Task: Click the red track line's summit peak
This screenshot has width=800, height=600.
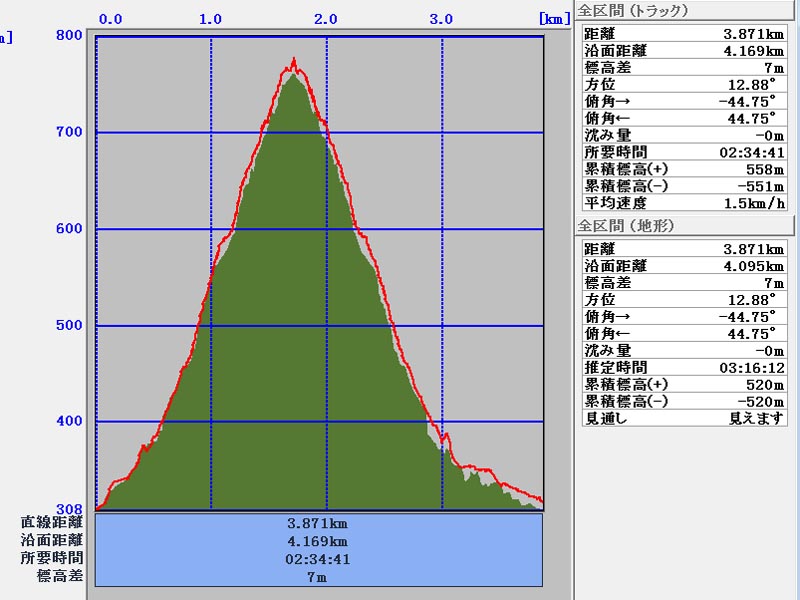Action: tap(294, 60)
